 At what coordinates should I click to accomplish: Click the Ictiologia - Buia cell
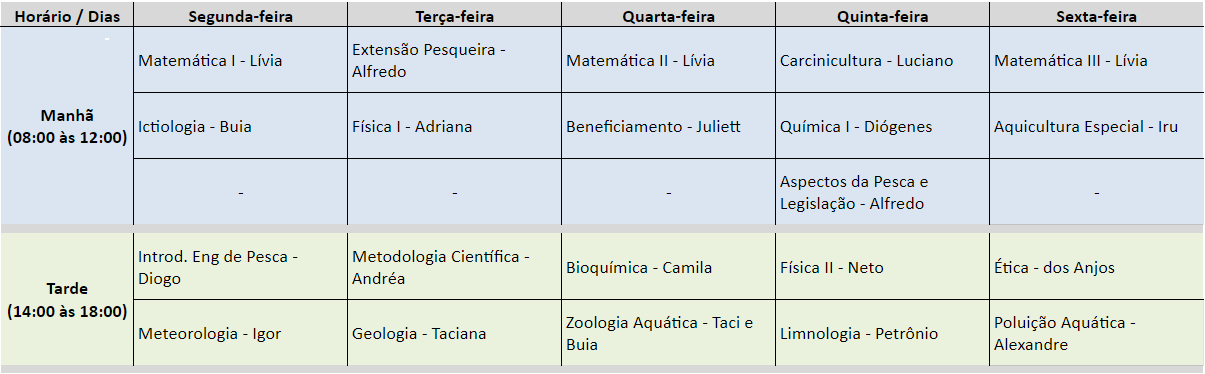click(240, 126)
